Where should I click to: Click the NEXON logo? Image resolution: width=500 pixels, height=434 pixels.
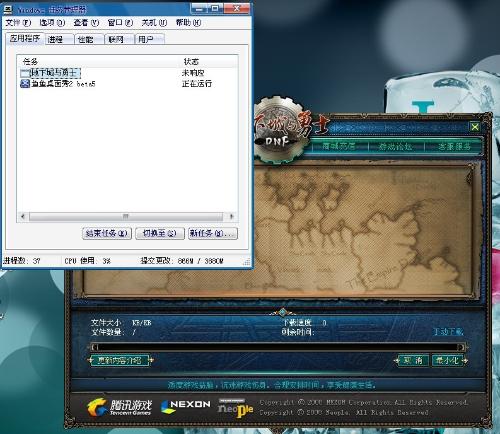point(185,406)
